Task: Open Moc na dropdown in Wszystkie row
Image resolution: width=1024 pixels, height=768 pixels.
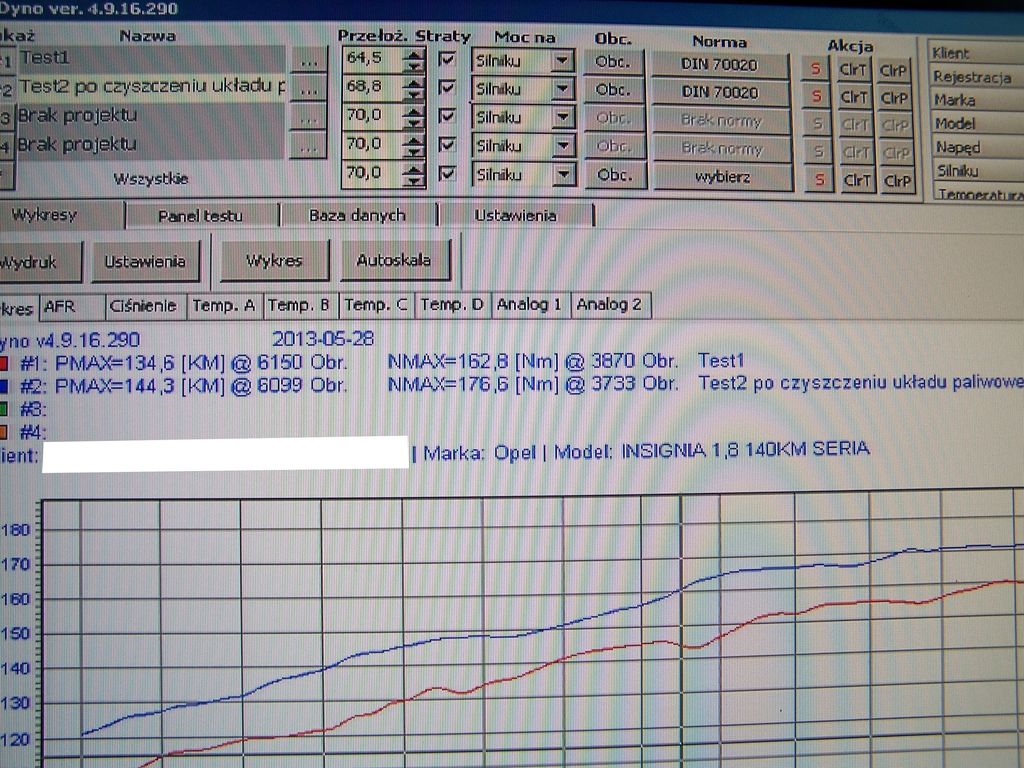Action: 563,175
